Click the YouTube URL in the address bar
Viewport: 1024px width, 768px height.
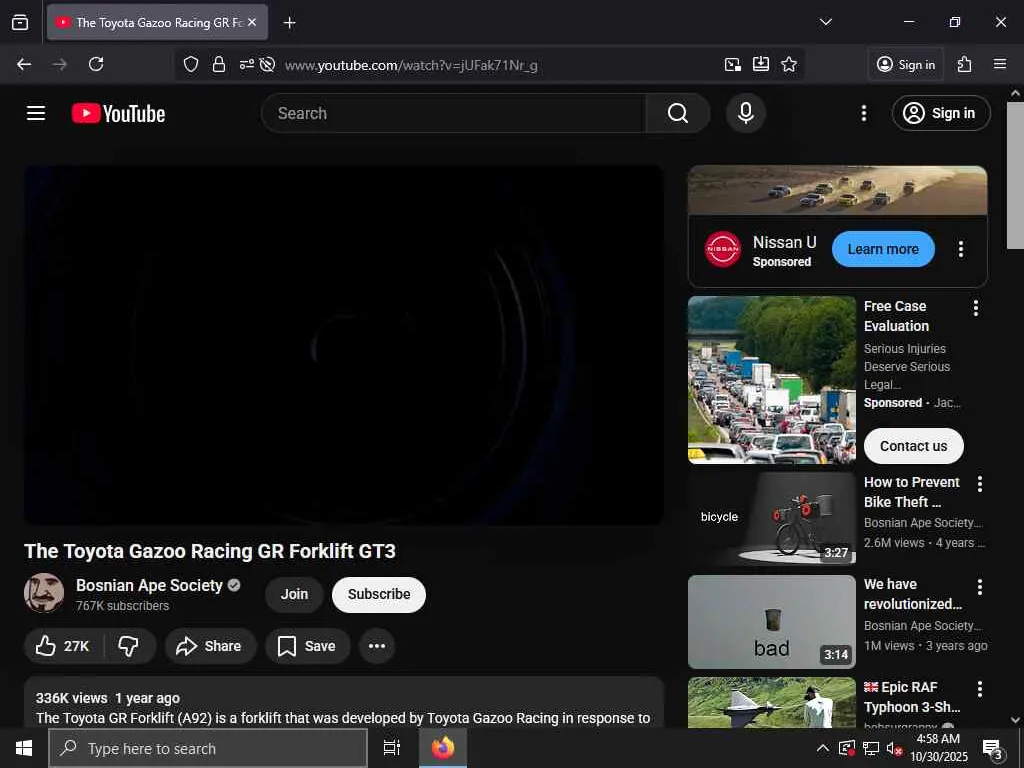411,65
